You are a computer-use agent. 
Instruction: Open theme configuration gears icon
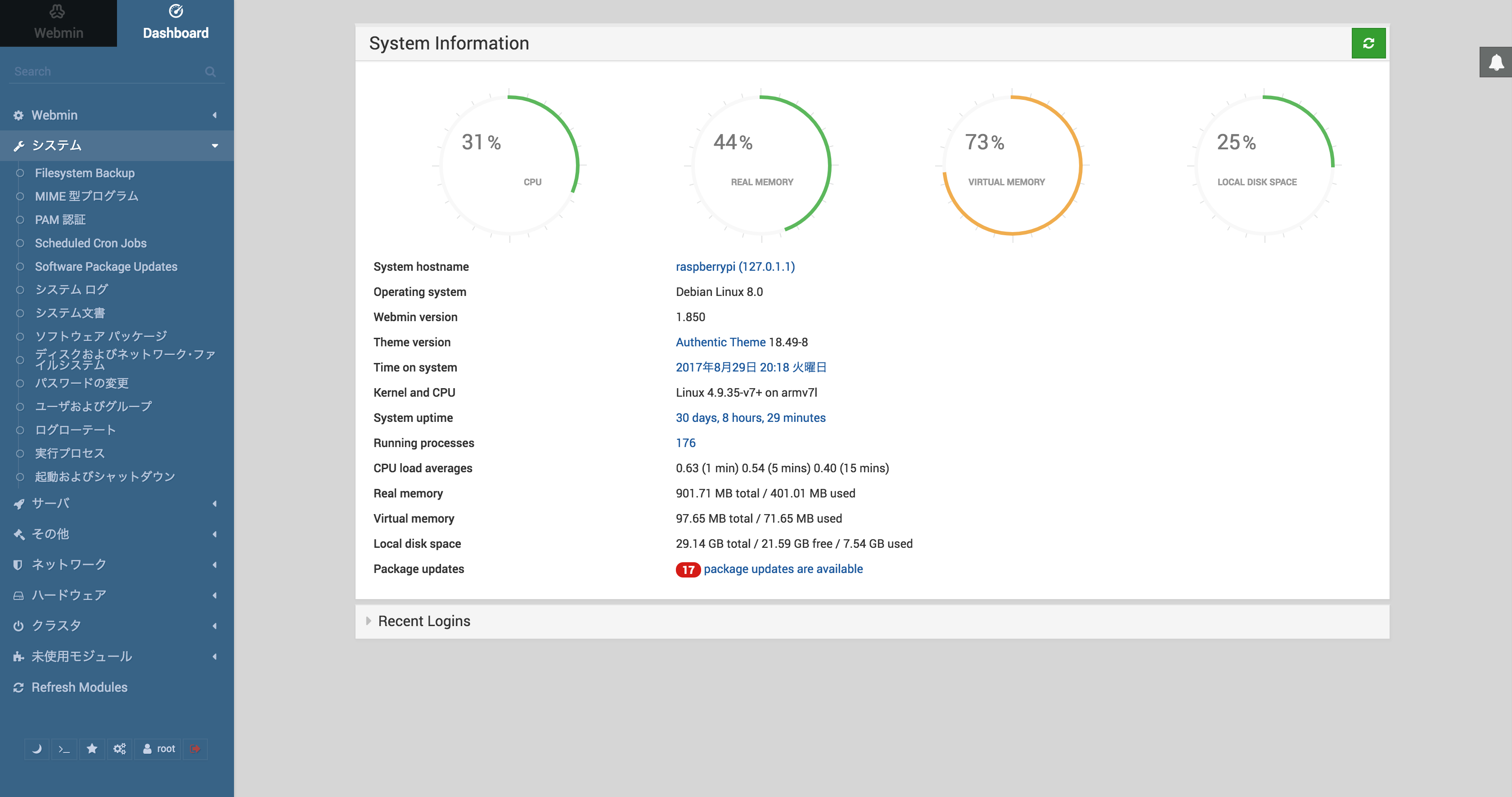pyautogui.click(x=120, y=749)
